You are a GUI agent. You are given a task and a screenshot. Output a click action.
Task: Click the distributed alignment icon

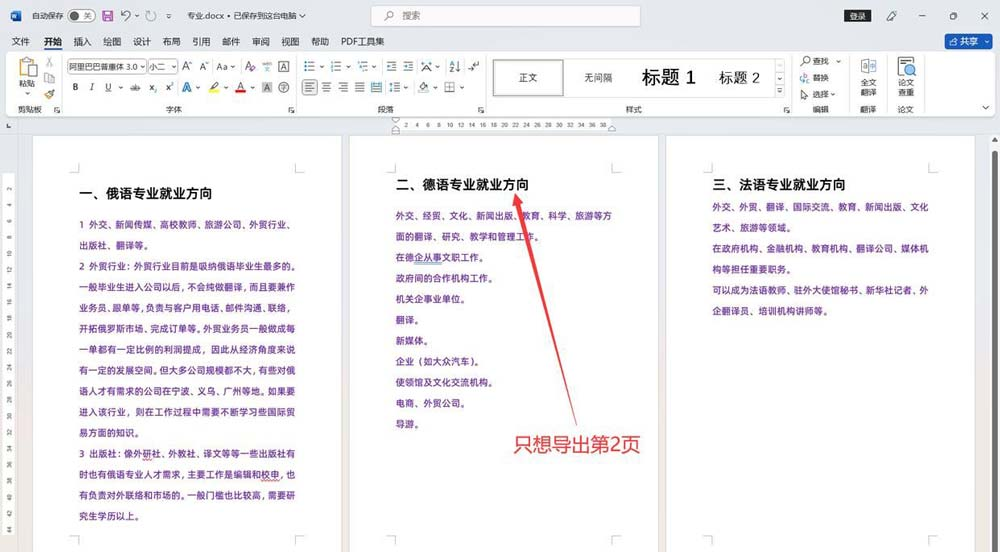(376, 87)
